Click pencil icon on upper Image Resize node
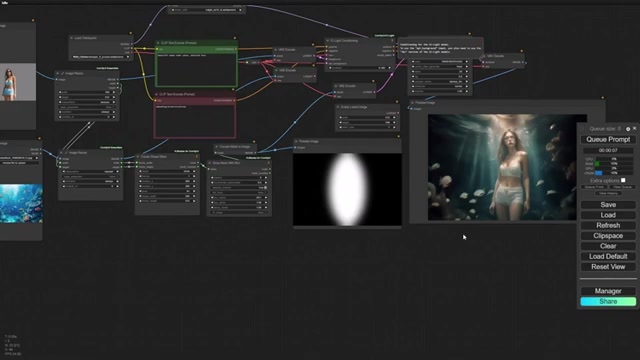Viewport: 640px width, 360px height. (x=62, y=73)
